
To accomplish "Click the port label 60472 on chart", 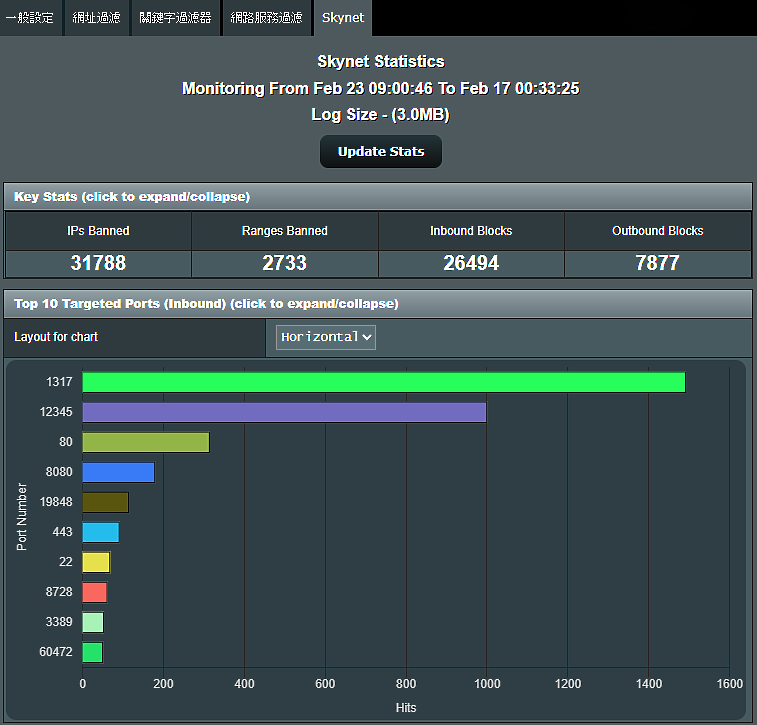I will pyautogui.click(x=56, y=652).
